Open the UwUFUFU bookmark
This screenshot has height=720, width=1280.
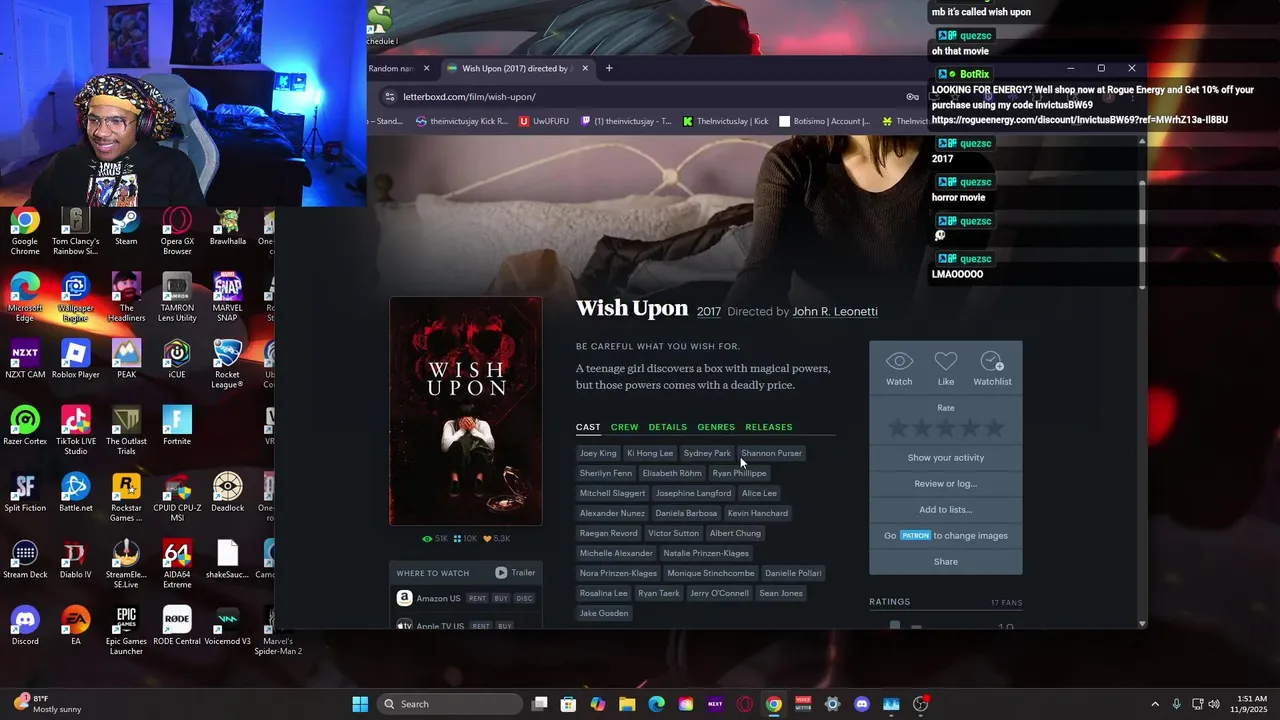[x=544, y=121]
